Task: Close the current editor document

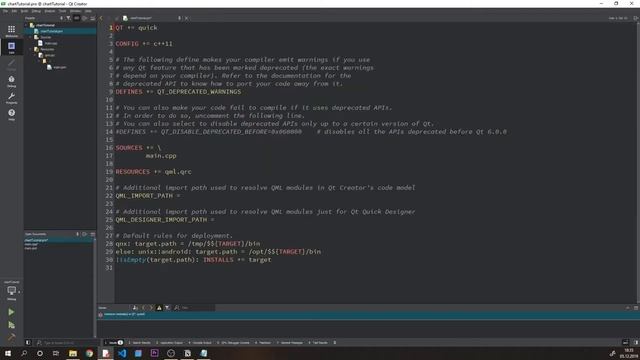Action: (x=187, y=18)
